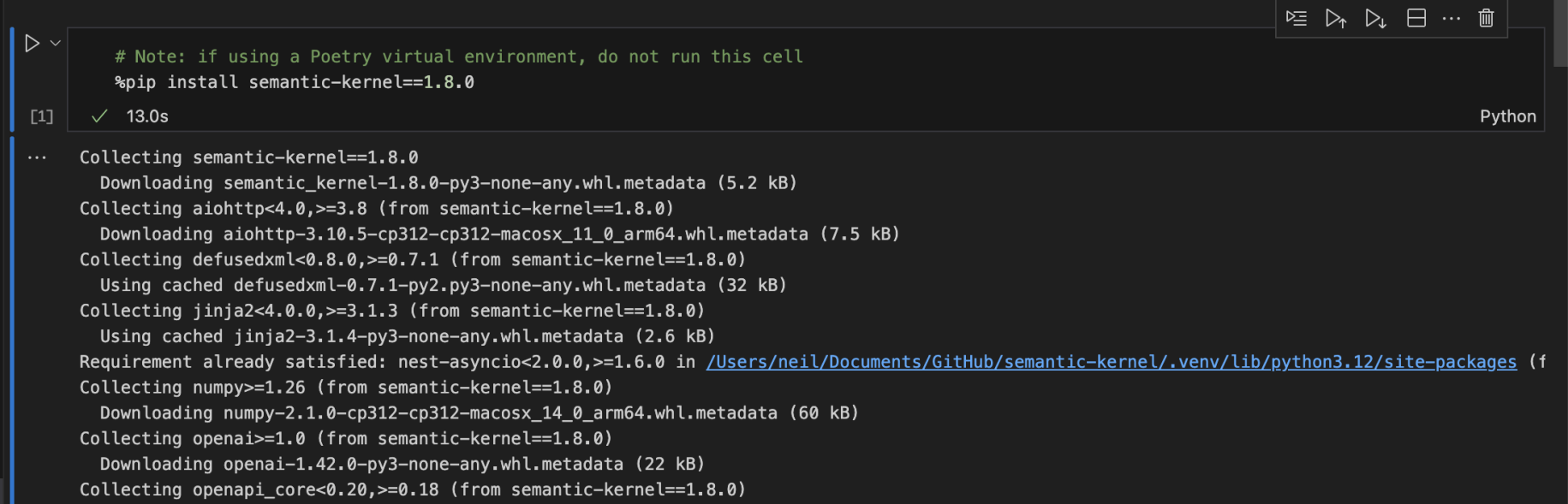This screenshot has width=1568, height=504.
Task: Open the site-packages path link
Action: pos(1111,362)
